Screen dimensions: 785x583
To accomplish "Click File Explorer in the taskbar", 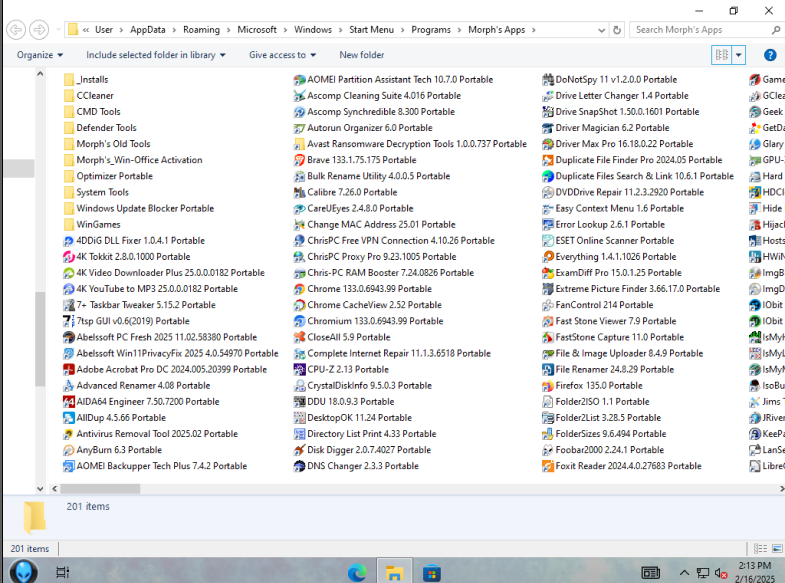I will (395, 572).
